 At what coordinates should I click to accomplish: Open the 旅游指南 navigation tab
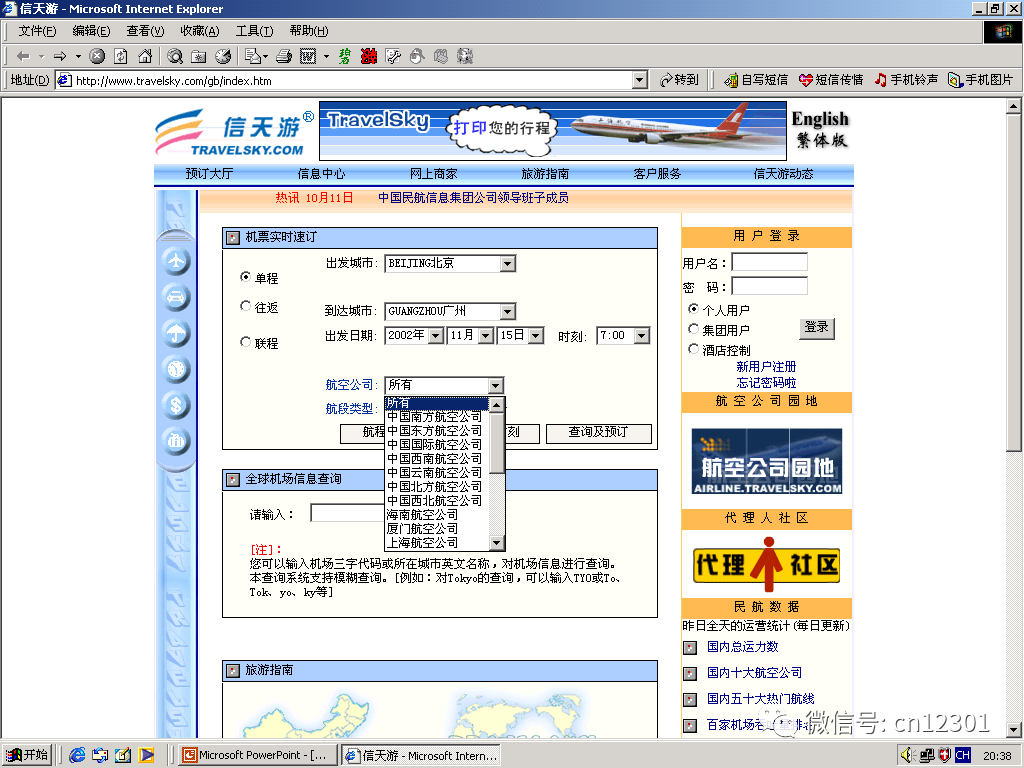pyautogui.click(x=545, y=174)
